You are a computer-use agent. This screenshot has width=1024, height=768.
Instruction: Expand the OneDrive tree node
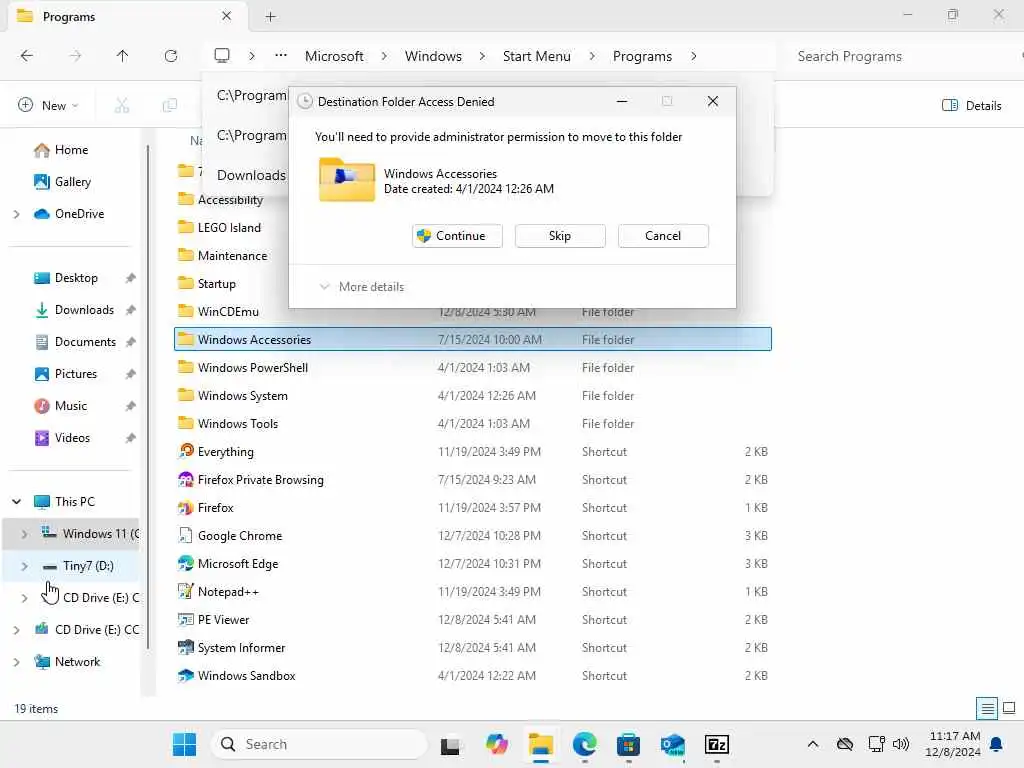pos(16,214)
